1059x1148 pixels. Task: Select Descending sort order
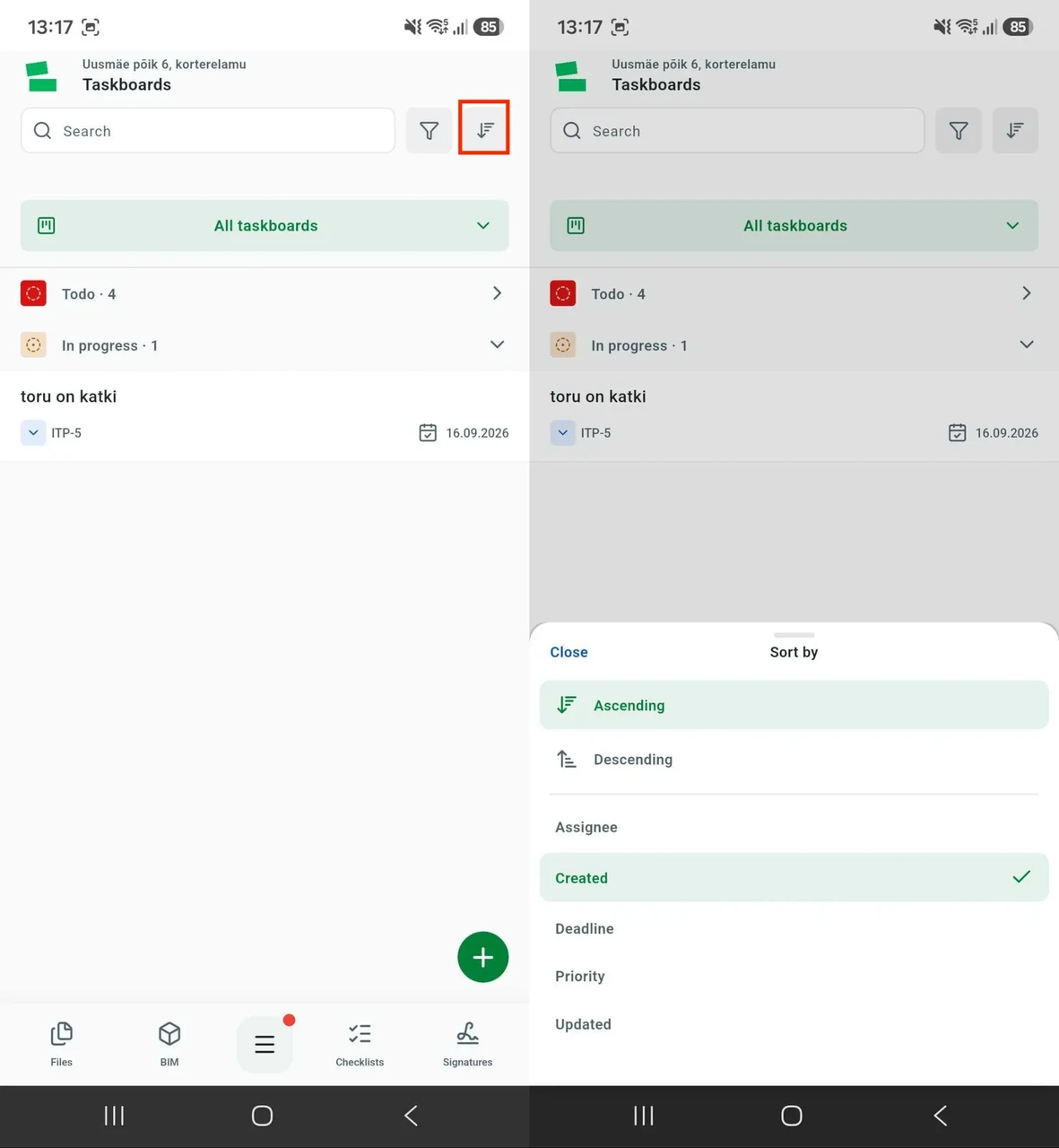[794, 759]
